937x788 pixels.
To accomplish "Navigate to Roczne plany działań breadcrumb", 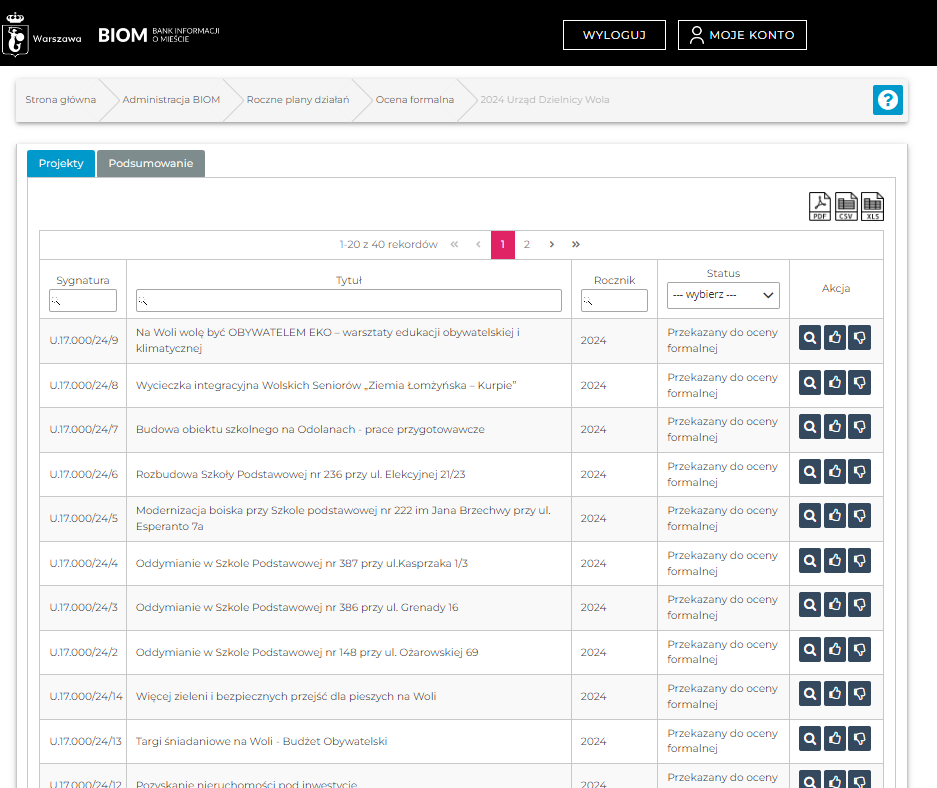I will [298, 100].
